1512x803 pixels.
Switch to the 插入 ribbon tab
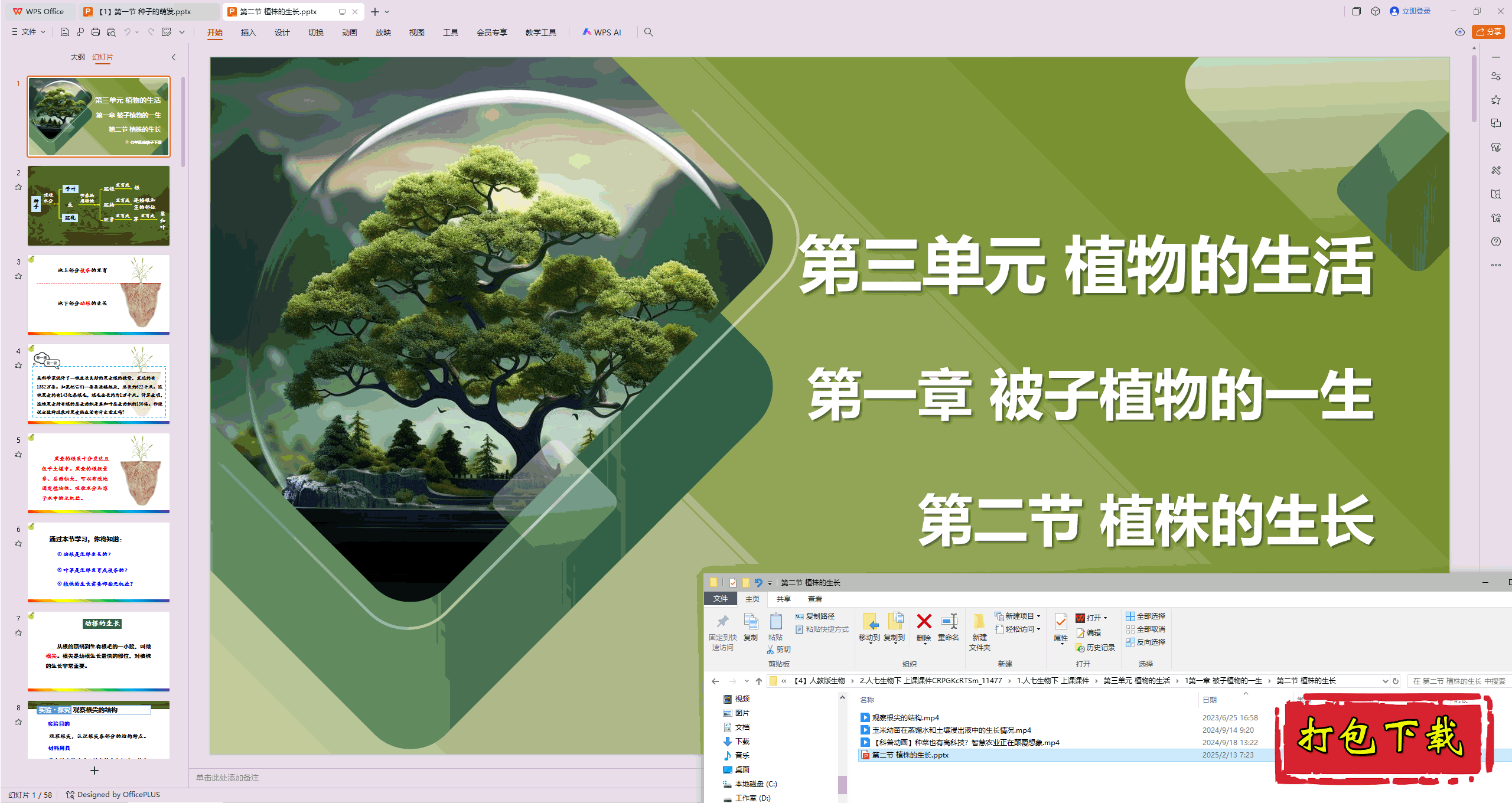[249, 32]
